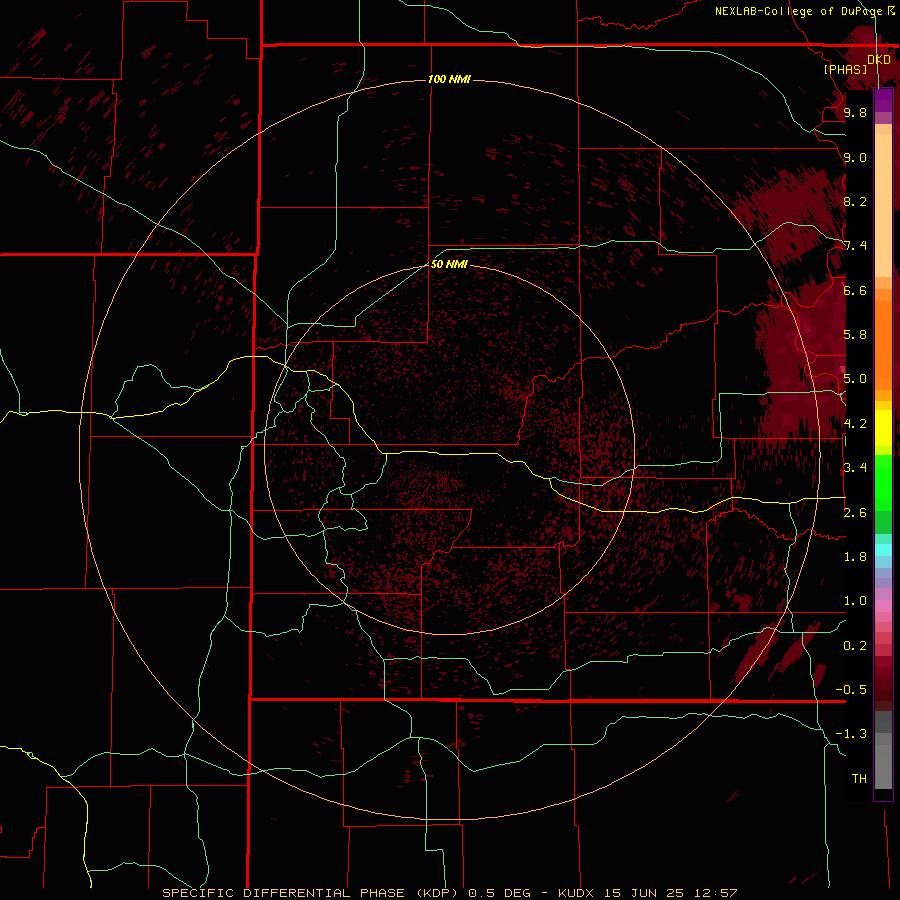Viewport: 900px width, 900px height.
Task: Click the -1.3 value on the color scale
Action: pyautogui.click(x=851, y=734)
